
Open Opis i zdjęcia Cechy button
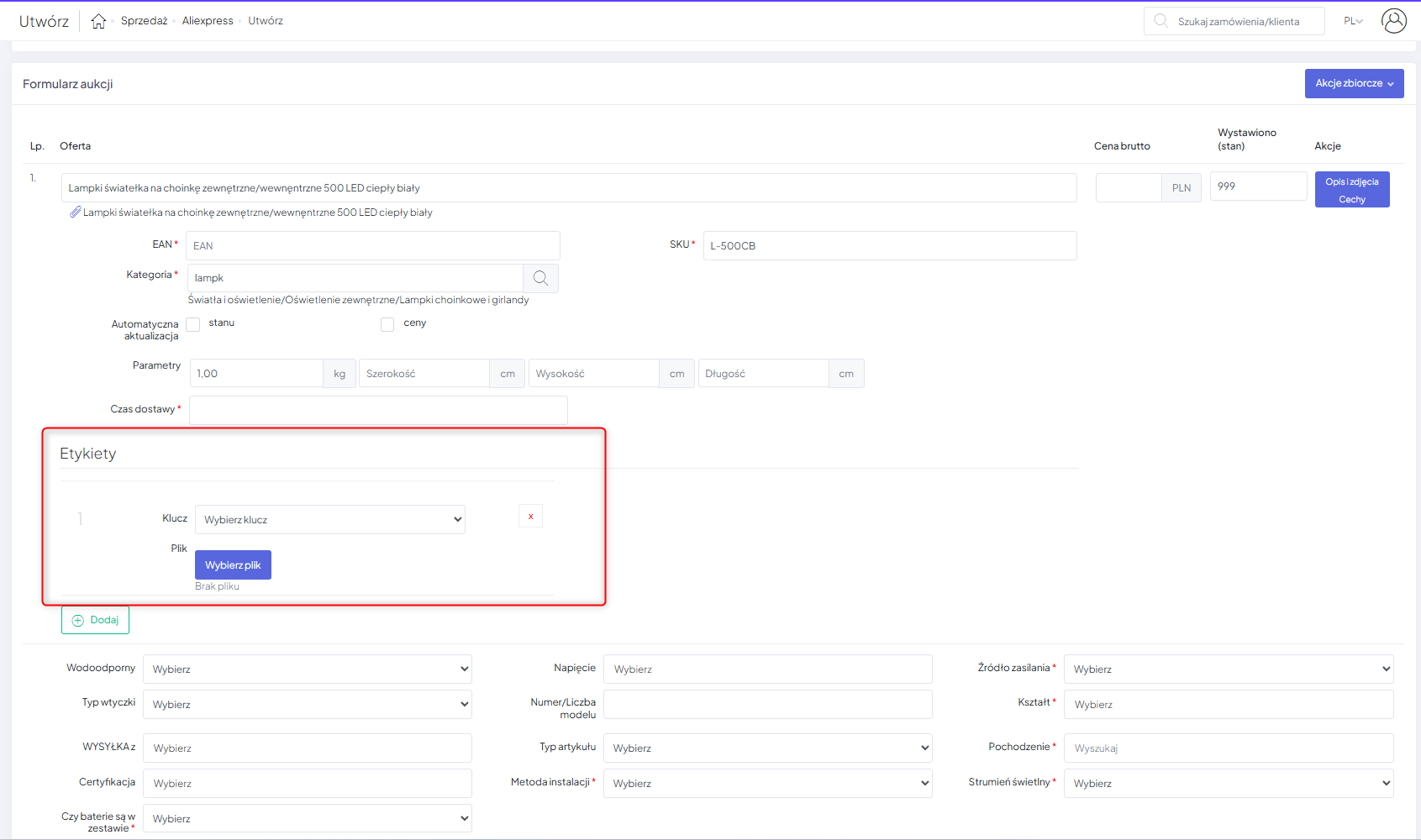tap(1351, 190)
